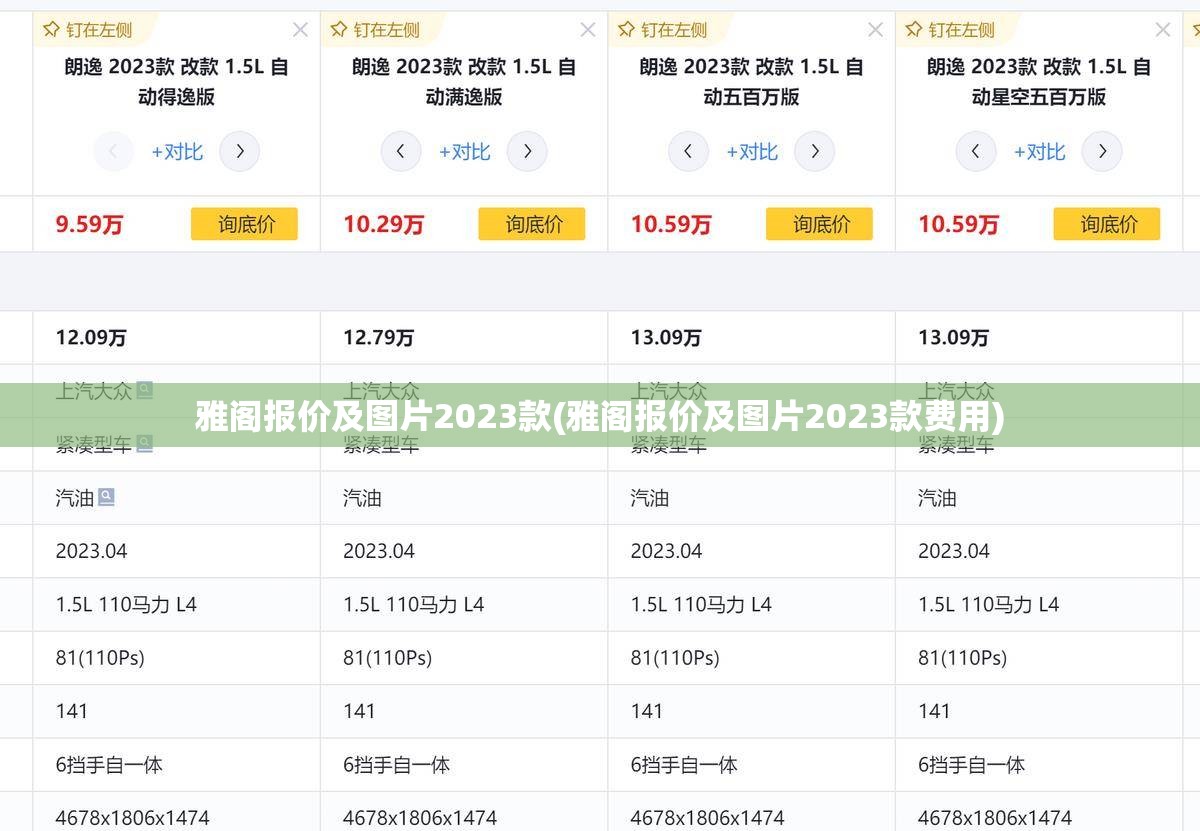Close the 自动星空五百万版 column
This screenshot has width=1200, height=831.
[1163, 30]
